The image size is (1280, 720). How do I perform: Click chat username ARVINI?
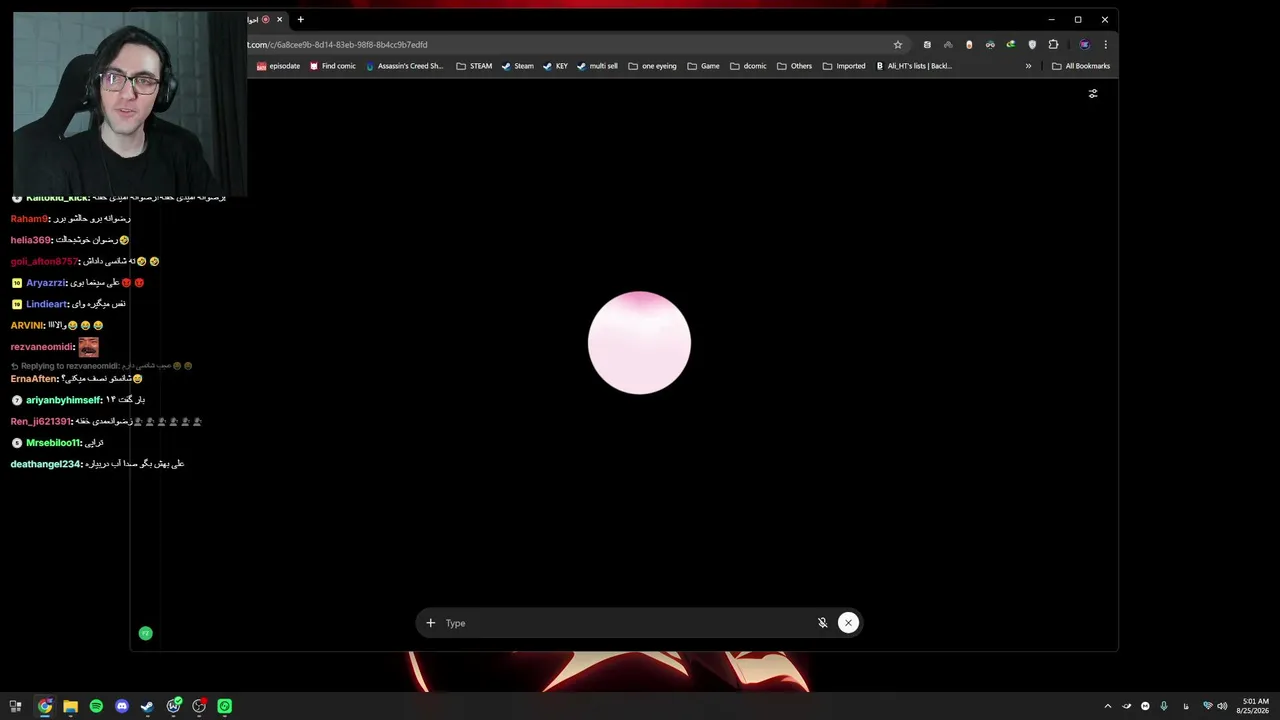[x=27, y=326]
